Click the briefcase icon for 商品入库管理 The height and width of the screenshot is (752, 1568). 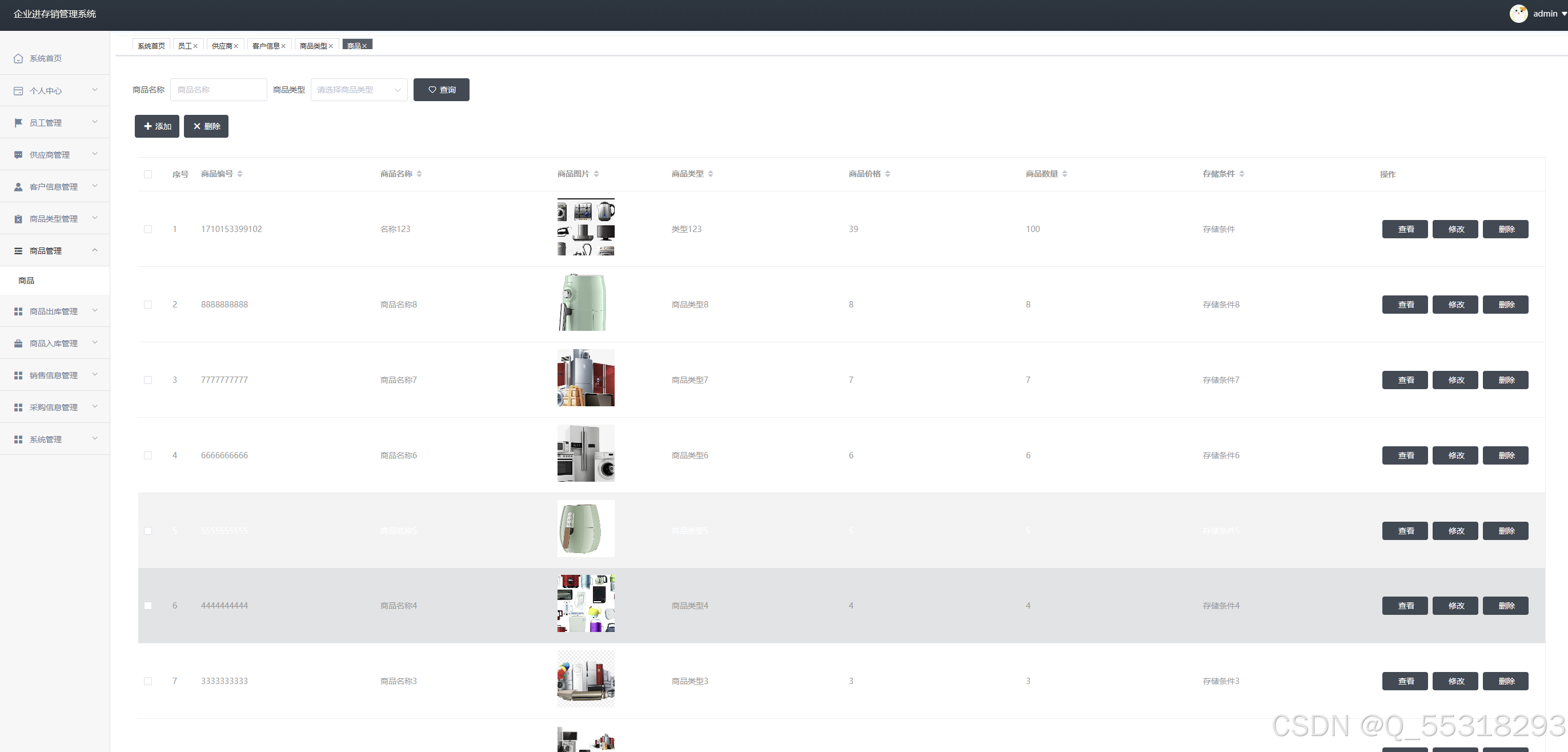click(x=18, y=343)
